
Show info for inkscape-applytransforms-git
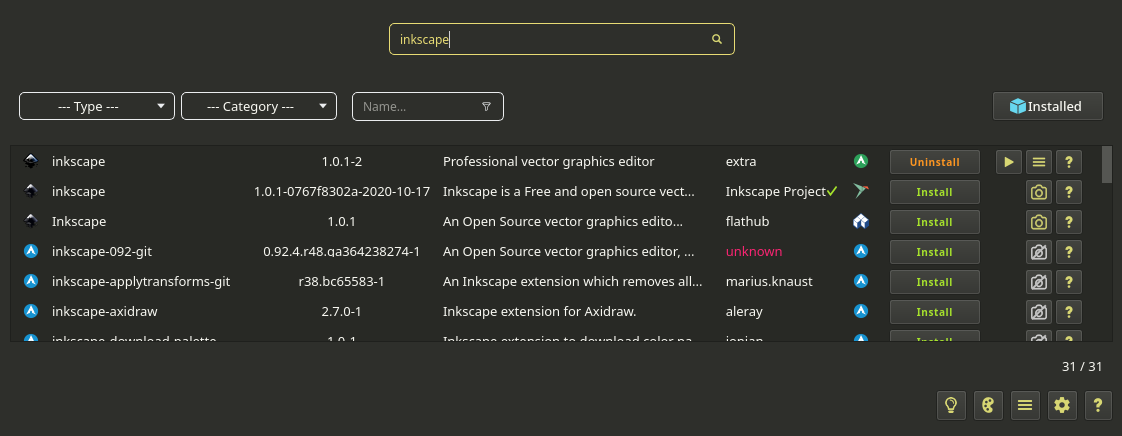1069,282
